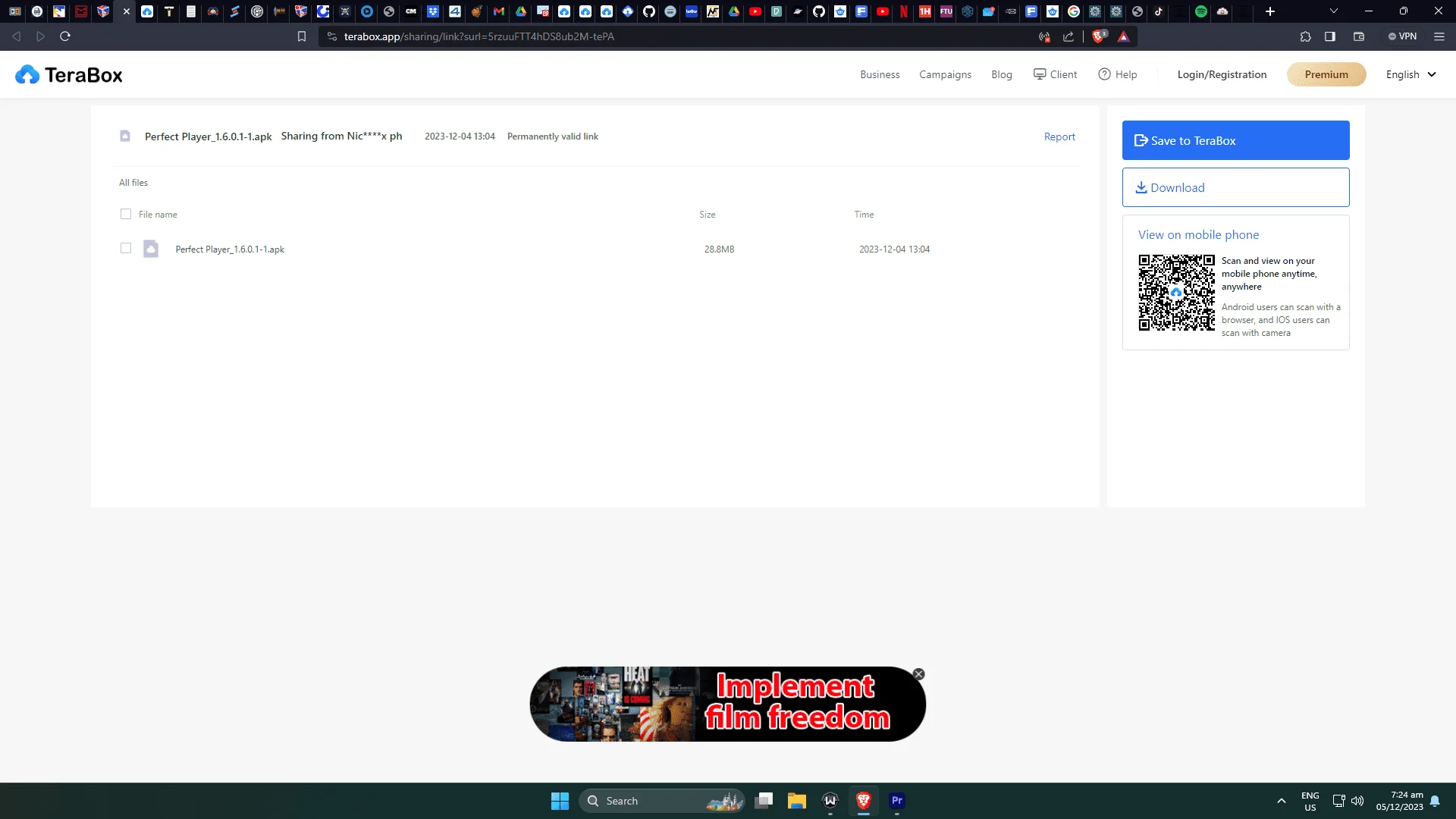Click the Download button
Viewport: 1456px width, 819px height.
coord(1235,187)
